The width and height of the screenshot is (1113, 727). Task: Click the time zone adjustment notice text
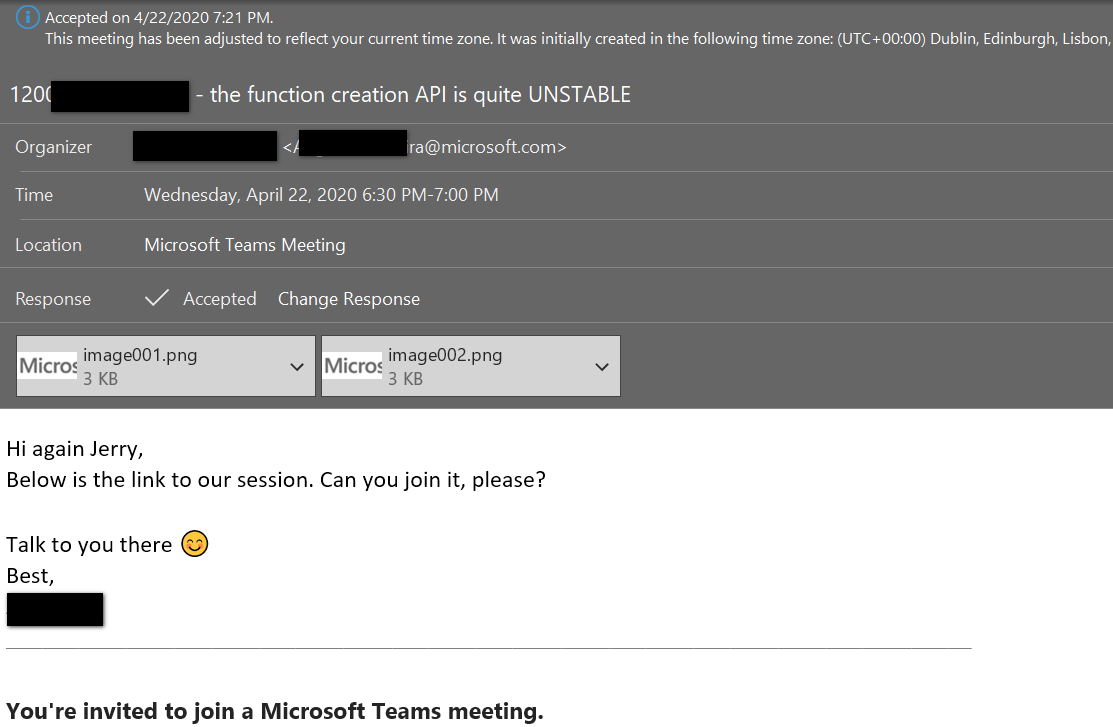point(579,39)
